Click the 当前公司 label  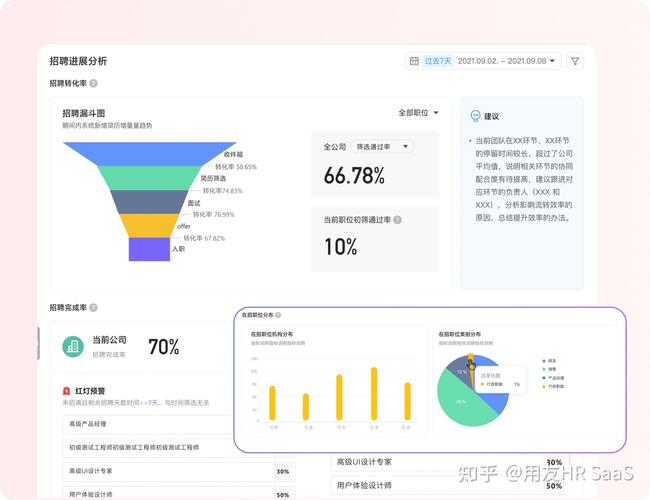[x=109, y=340]
